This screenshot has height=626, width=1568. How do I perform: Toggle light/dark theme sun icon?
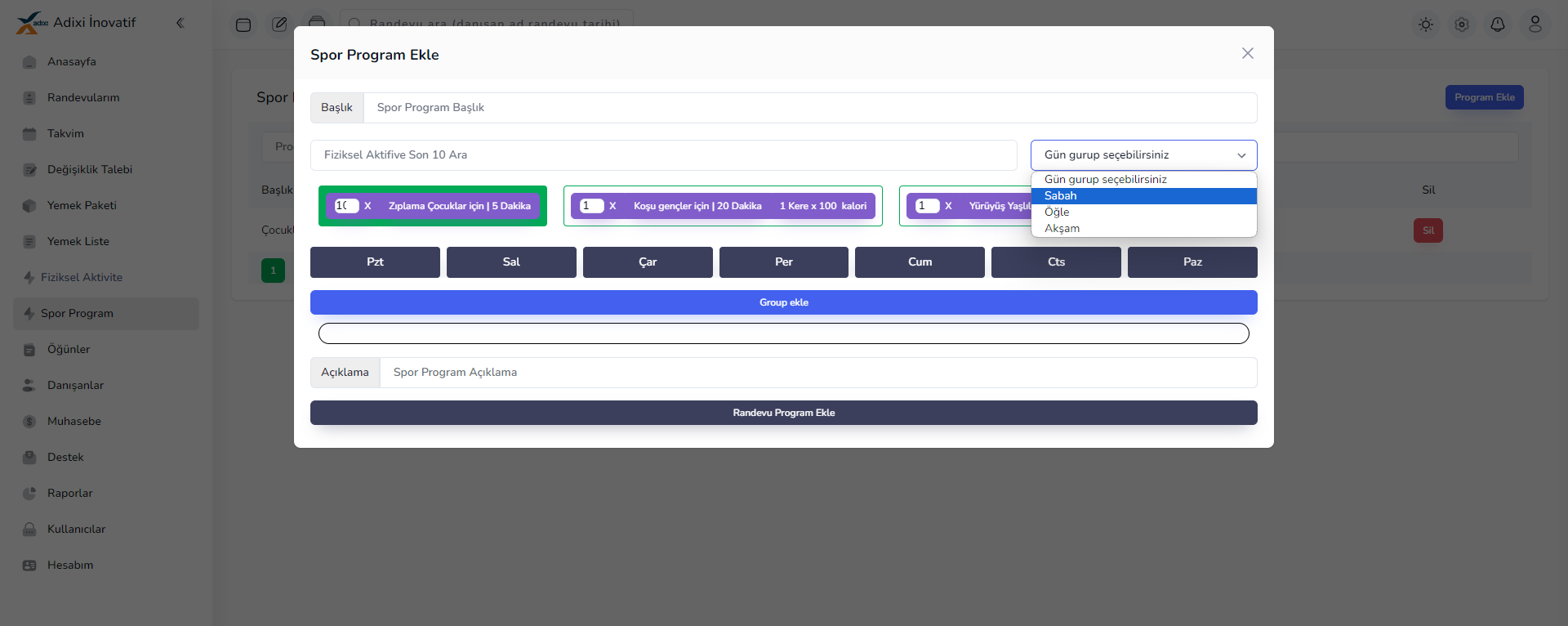coord(1426,25)
